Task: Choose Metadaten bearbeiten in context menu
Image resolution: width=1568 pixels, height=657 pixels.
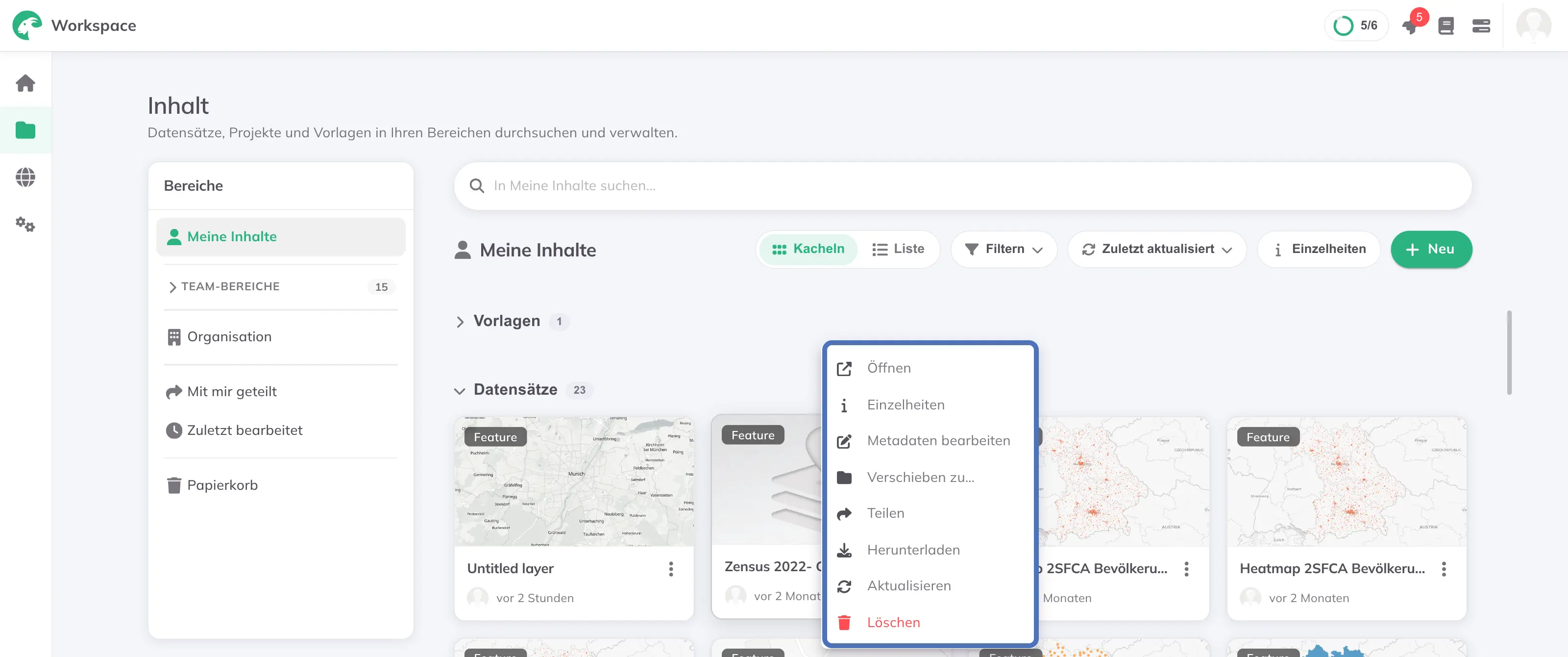Action: pyautogui.click(x=930, y=441)
